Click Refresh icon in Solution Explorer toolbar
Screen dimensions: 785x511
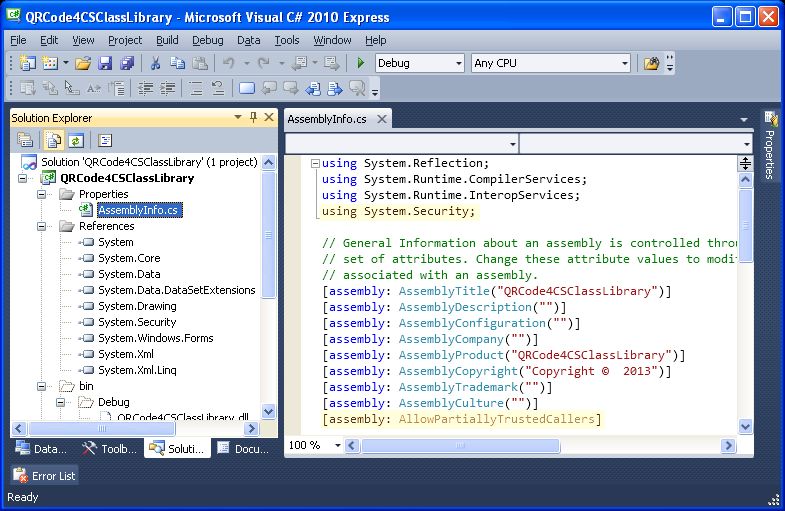click(x=76, y=141)
